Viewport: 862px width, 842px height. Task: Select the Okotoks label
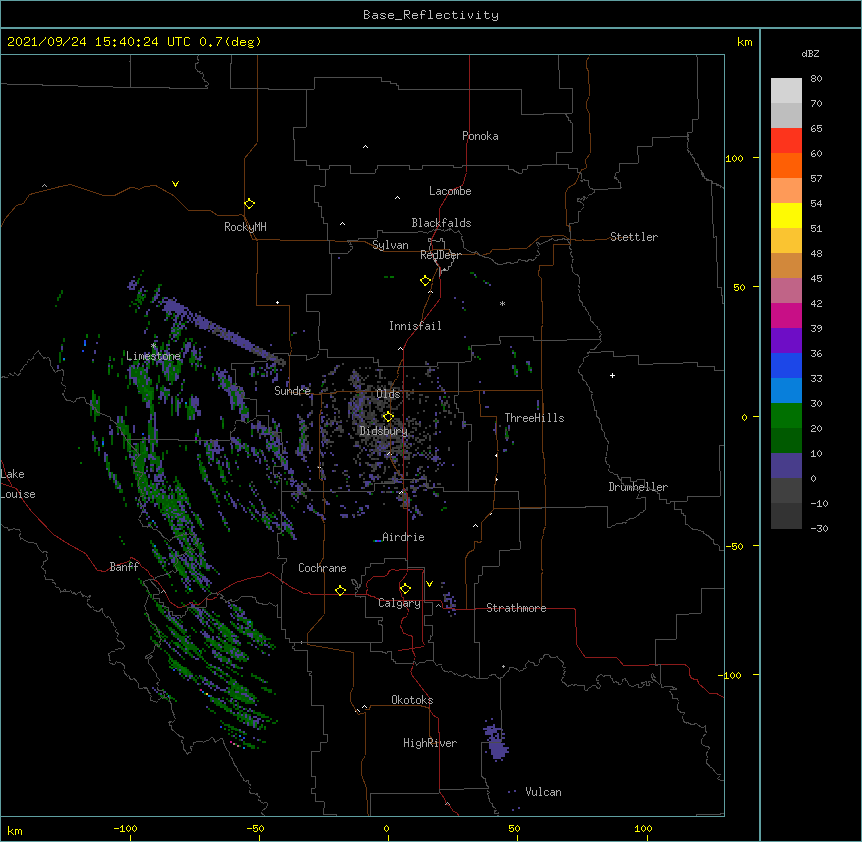pos(412,700)
